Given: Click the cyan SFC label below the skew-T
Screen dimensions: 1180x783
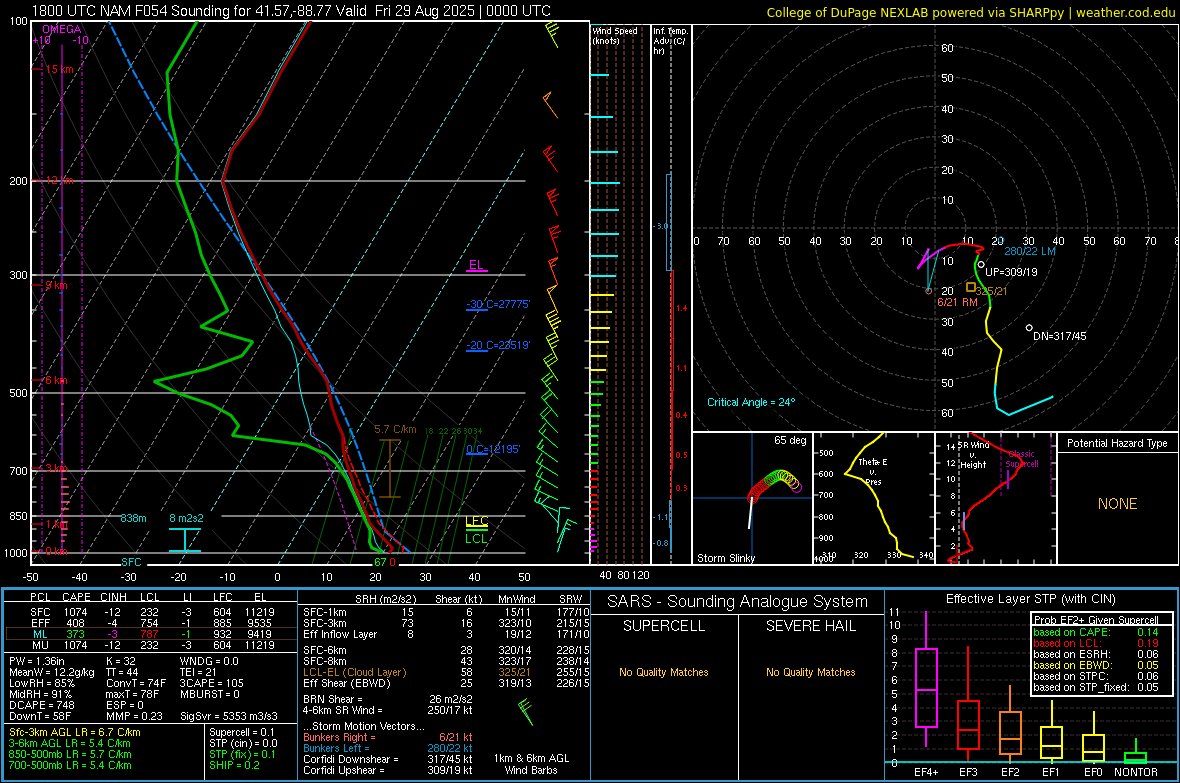Looking at the screenshot, I should pos(131,562).
